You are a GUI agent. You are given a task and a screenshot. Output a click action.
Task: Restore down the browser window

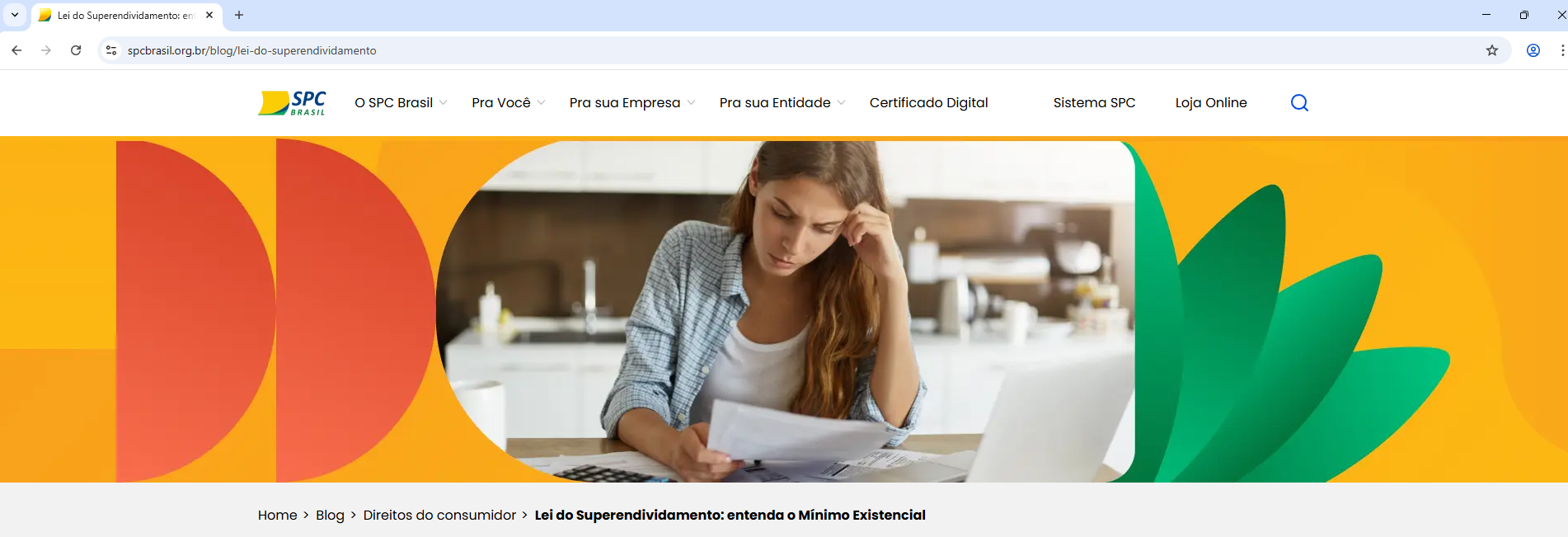(1523, 15)
